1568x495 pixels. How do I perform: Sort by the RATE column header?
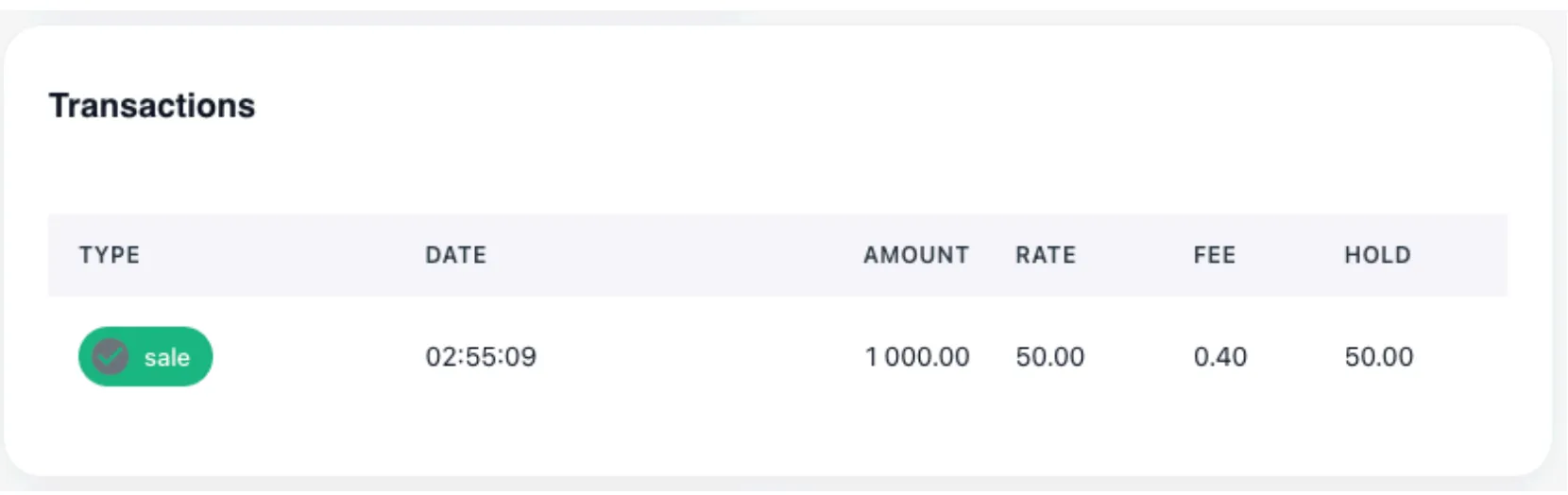pos(1046,255)
